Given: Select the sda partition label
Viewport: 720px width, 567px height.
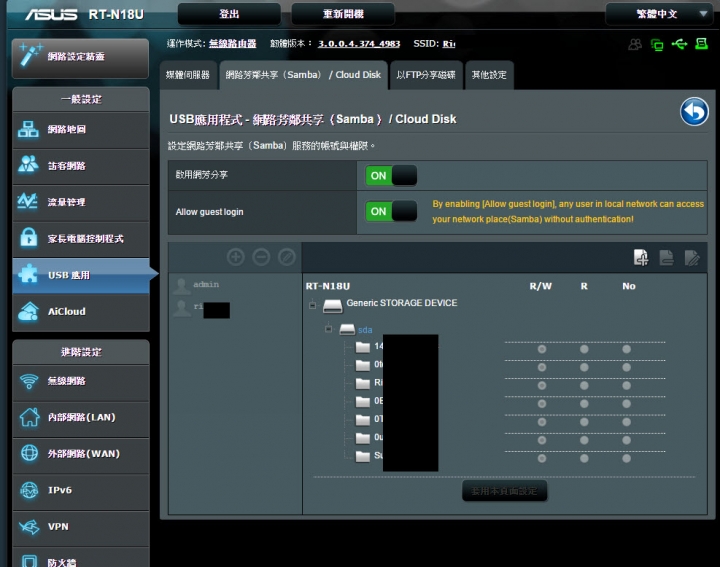Looking at the screenshot, I should point(365,330).
